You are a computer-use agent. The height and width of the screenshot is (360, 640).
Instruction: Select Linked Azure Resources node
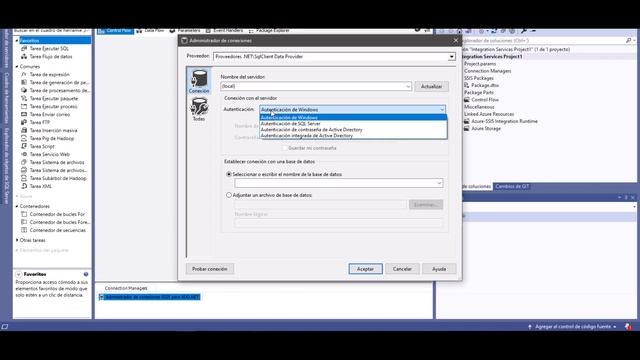pos(489,114)
